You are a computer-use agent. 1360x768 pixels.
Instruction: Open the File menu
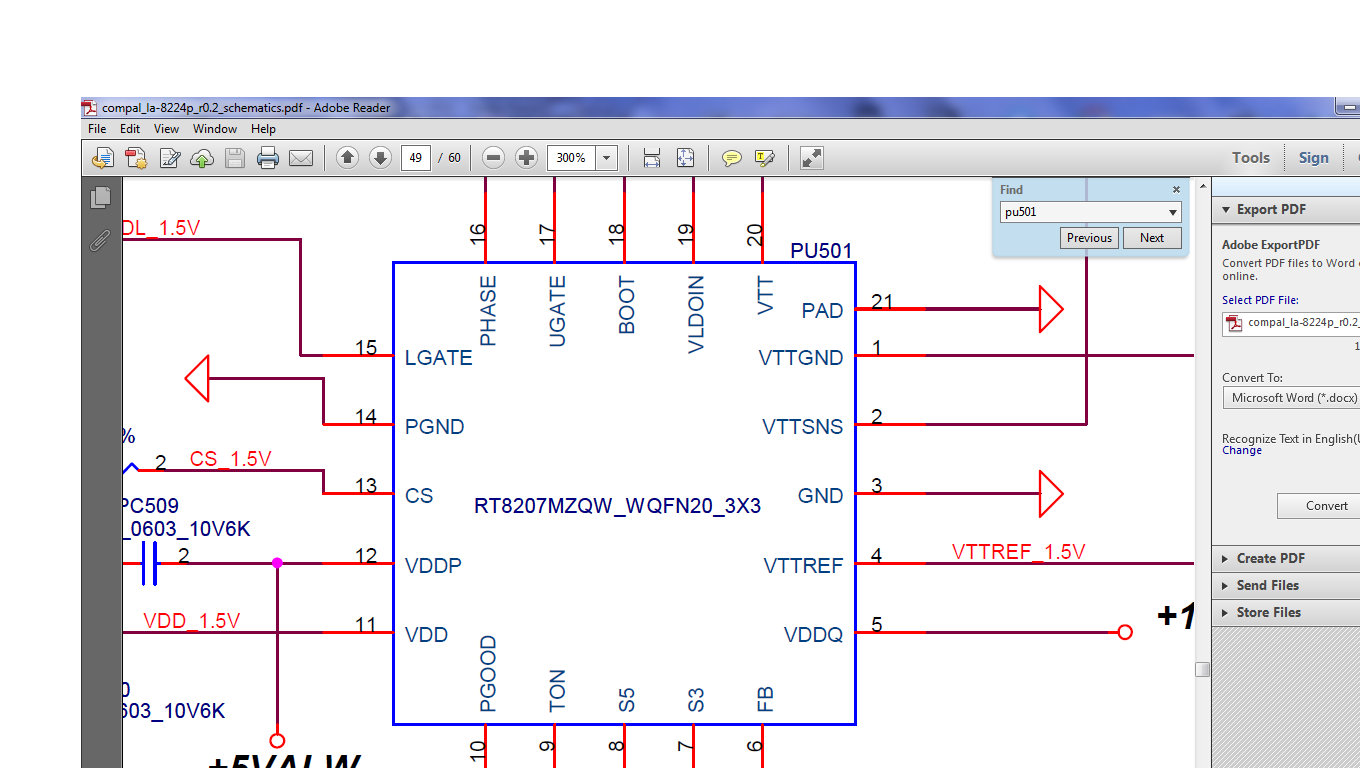click(x=97, y=129)
